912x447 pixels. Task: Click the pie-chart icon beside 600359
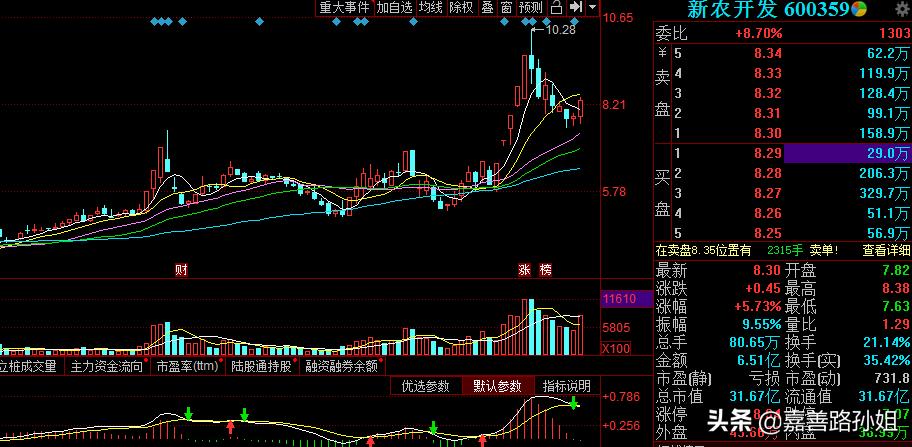(859, 9)
